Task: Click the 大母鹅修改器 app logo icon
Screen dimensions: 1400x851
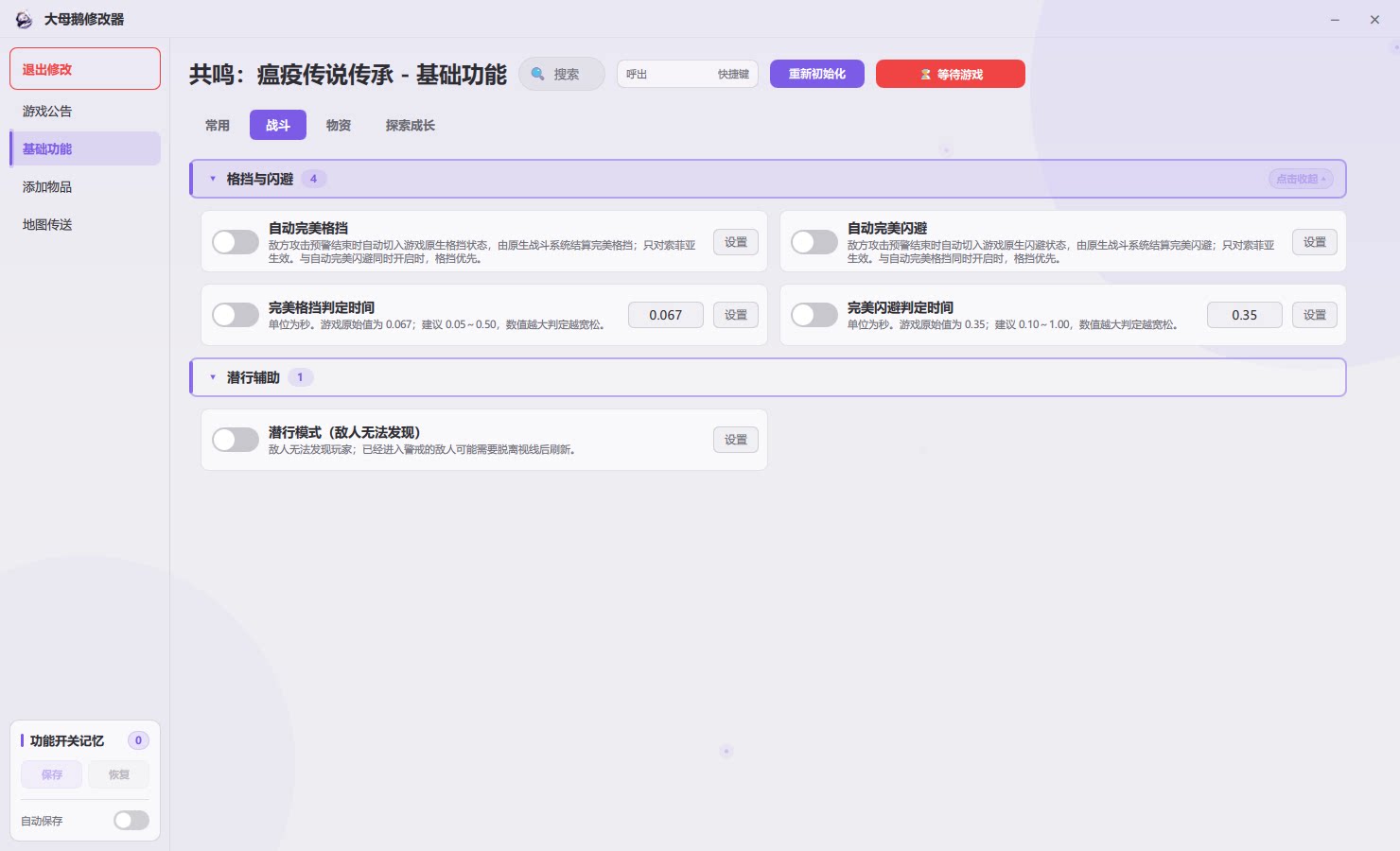Action: (x=24, y=20)
